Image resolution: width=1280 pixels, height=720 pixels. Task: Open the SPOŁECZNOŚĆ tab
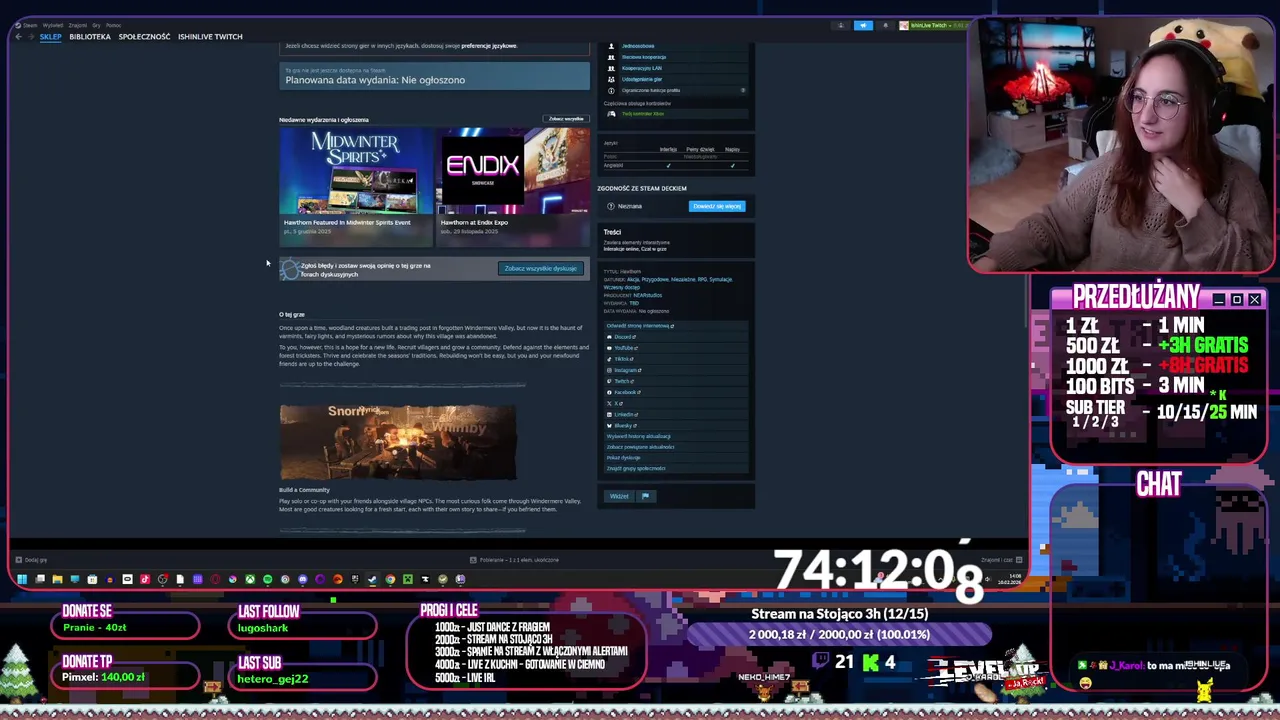[x=144, y=37]
